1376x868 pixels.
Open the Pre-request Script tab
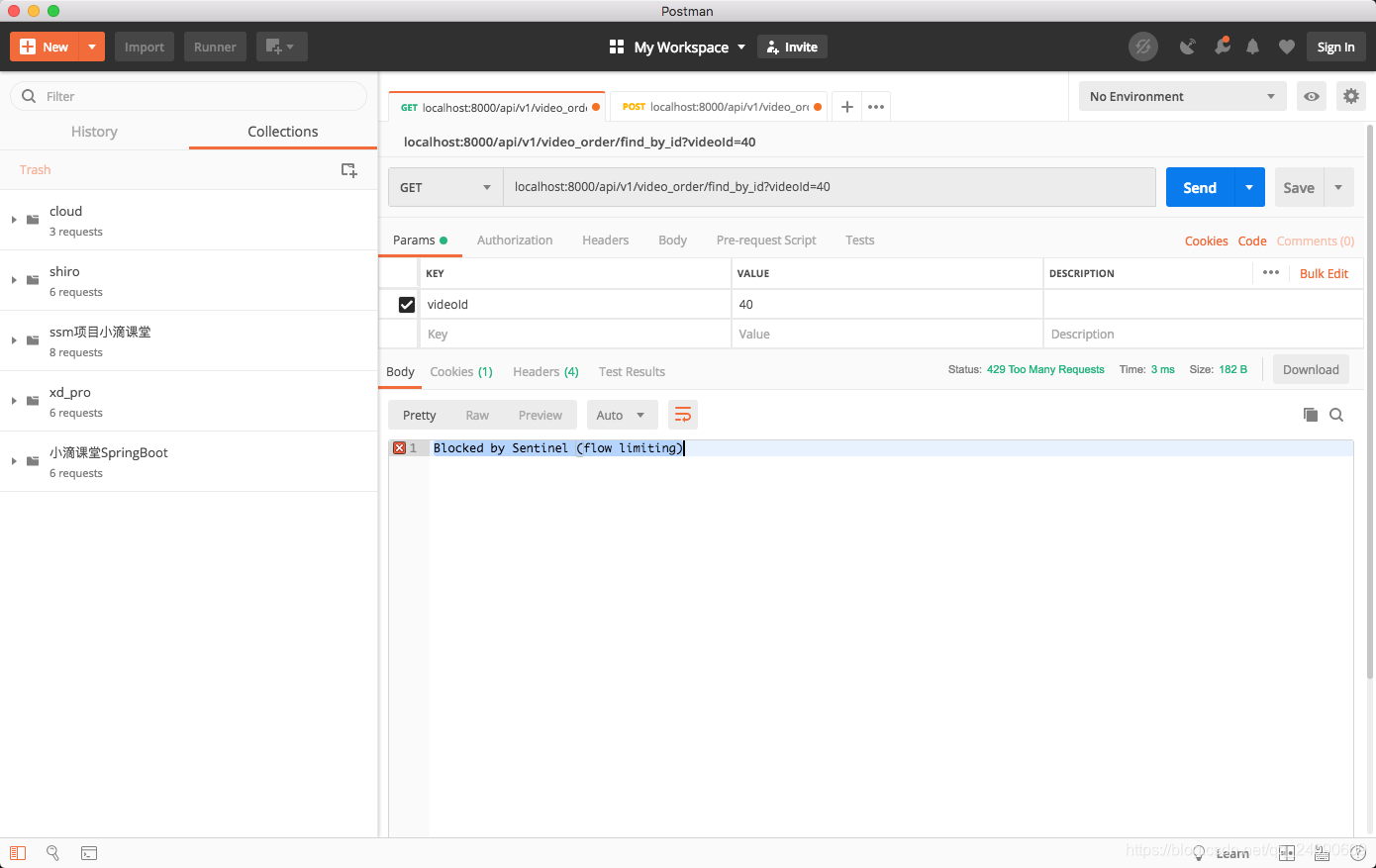click(766, 241)
